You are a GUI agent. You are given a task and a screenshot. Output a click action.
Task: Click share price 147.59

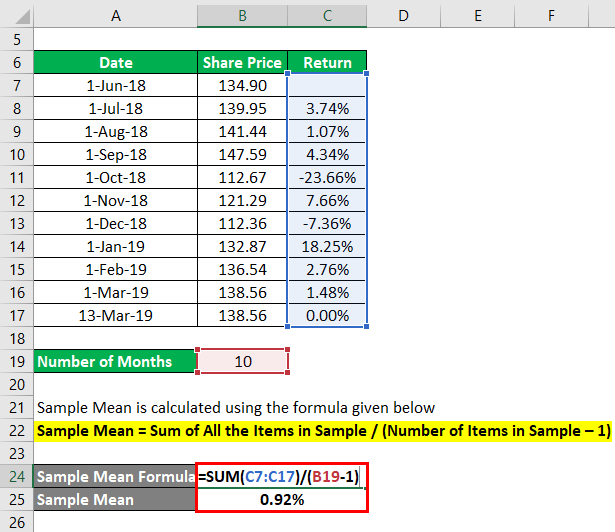[x=242, y=154]
